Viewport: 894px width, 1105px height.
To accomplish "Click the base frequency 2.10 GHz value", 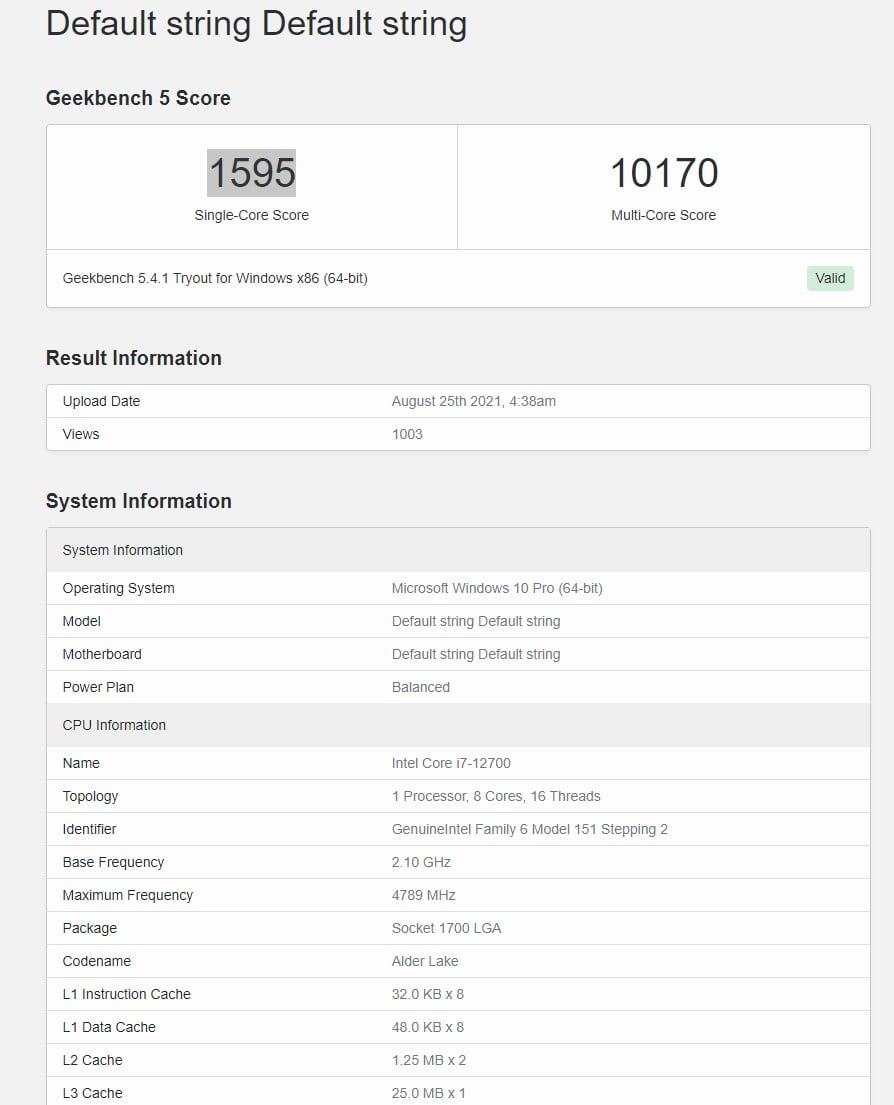I will click(x=421, y=862).
